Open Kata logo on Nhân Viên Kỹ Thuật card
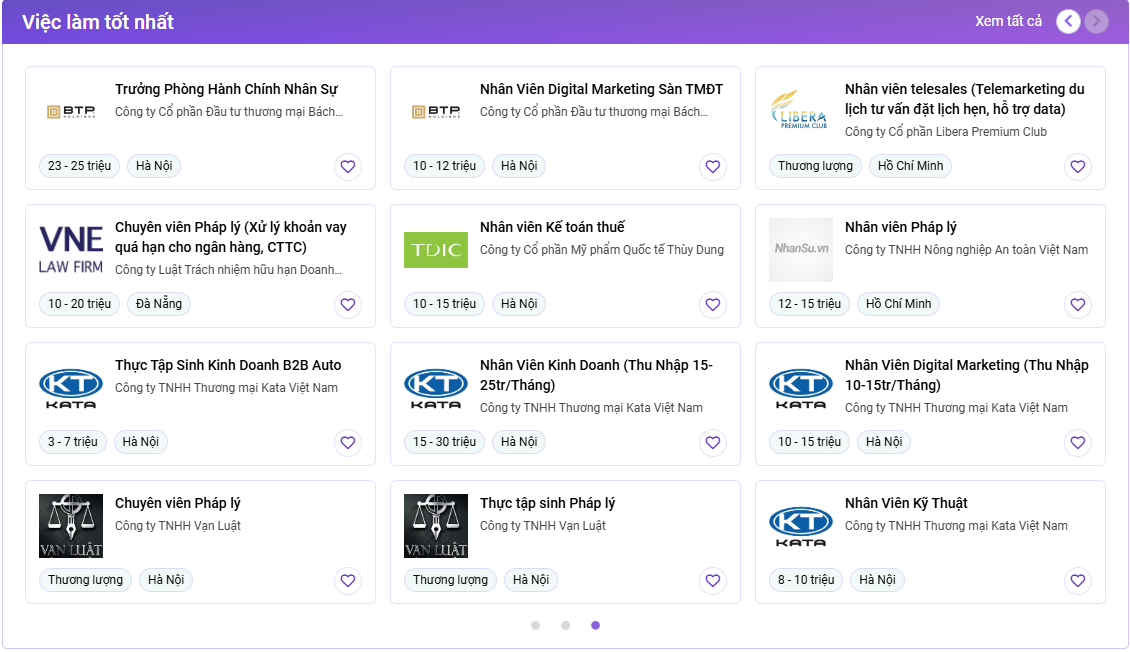Viewport: 1130px width, 652px height. (x=801, y=526)
